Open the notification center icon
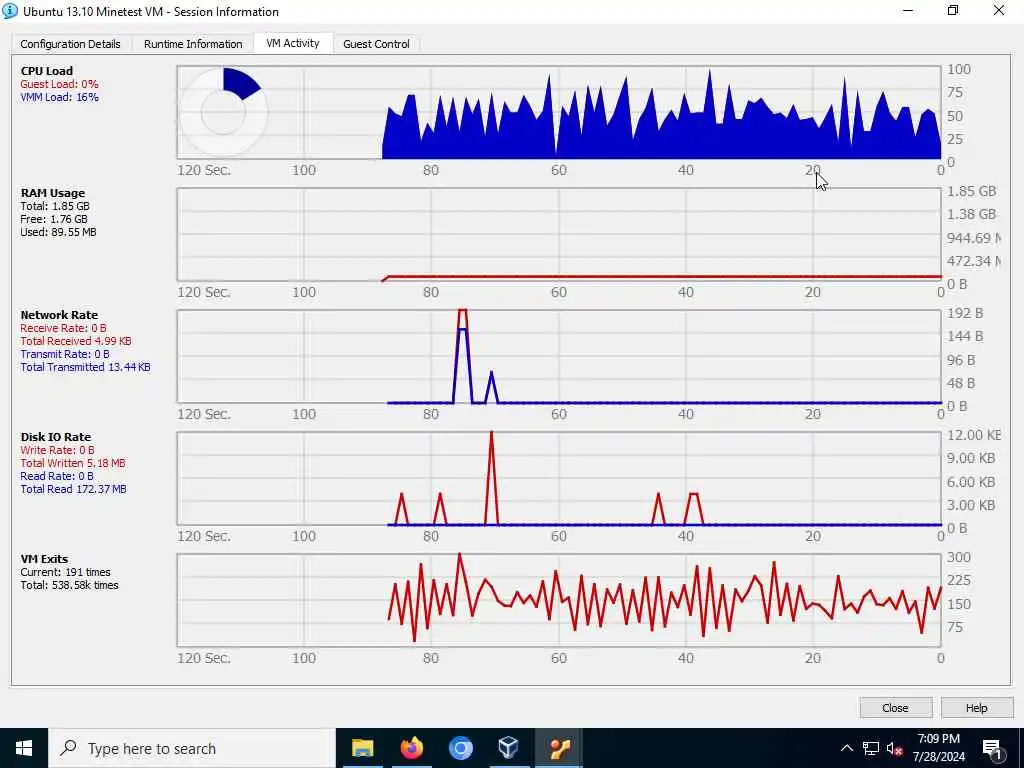The height and width of the screenshot is (768, 1024). [x=993, y=750]
